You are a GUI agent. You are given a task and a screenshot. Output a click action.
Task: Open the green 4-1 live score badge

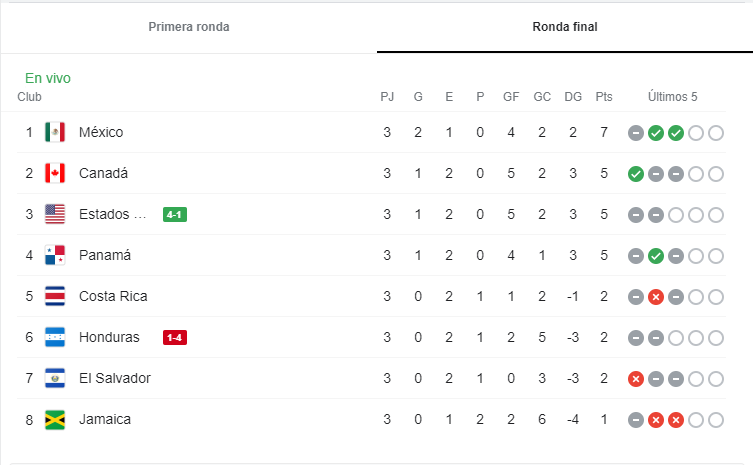175,214
